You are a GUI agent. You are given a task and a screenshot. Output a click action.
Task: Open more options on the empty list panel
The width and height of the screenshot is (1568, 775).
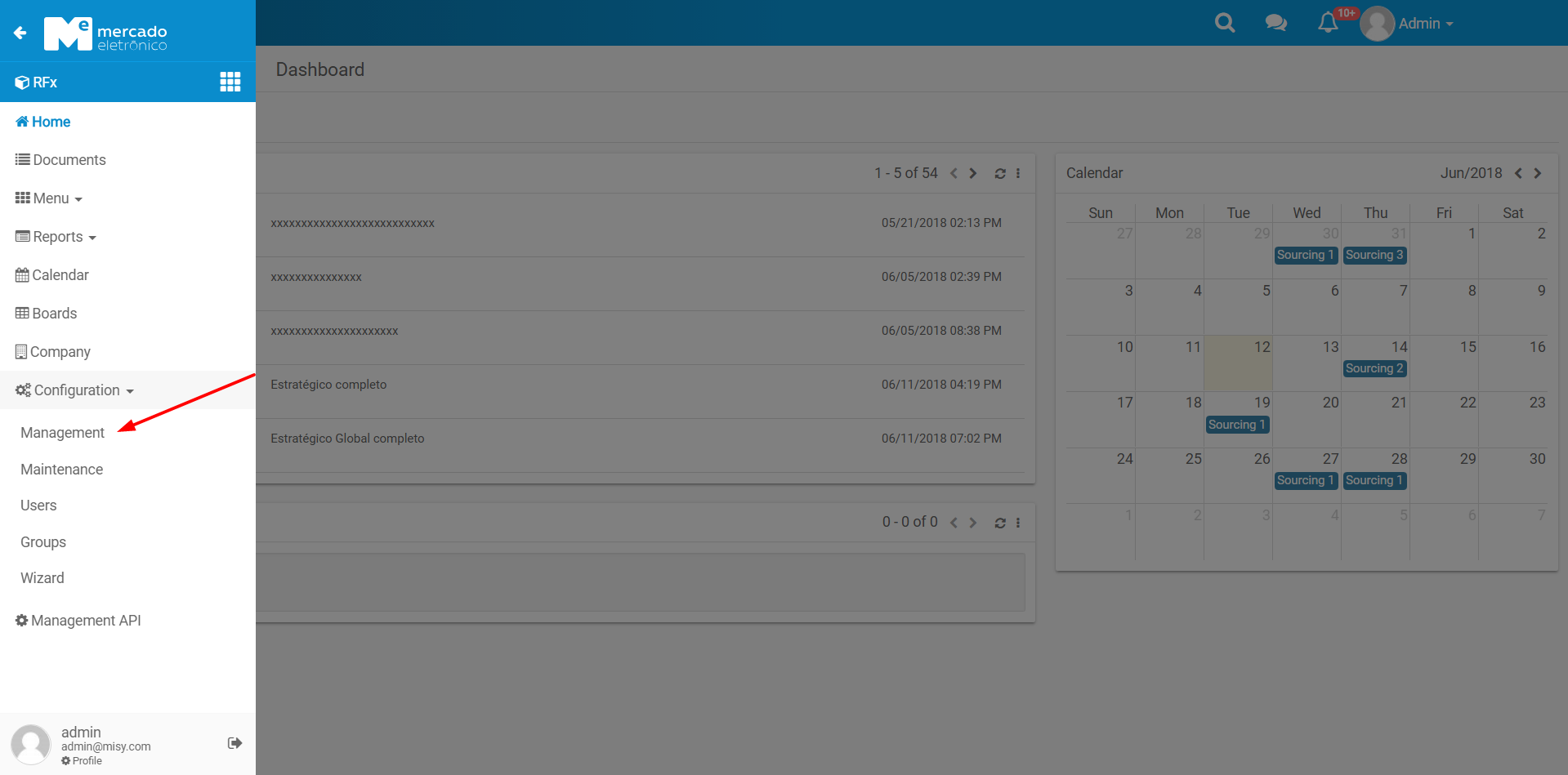click(x=1018, y=523)
